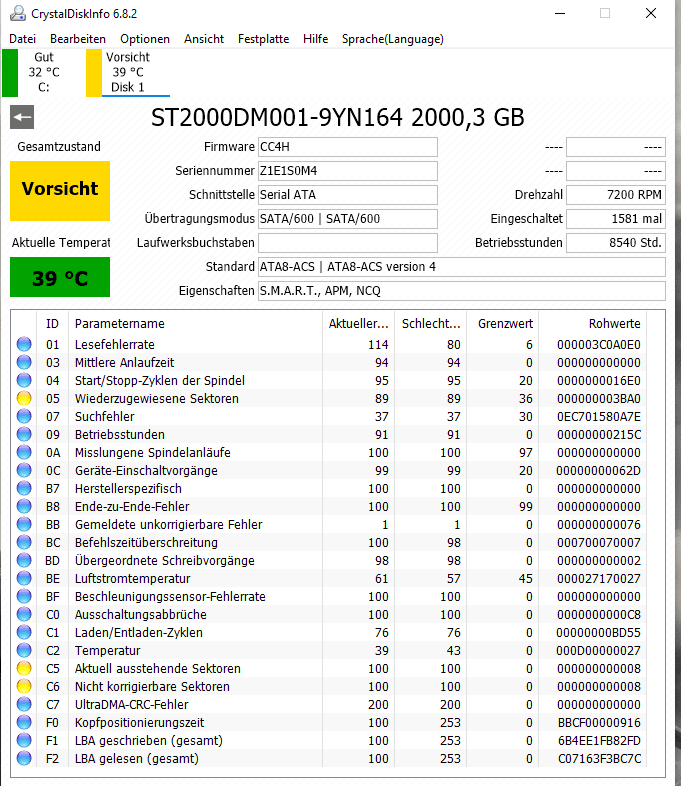681x786 pixels.
Task: Click the Firmware field showing CC4H
Action: 348,147
